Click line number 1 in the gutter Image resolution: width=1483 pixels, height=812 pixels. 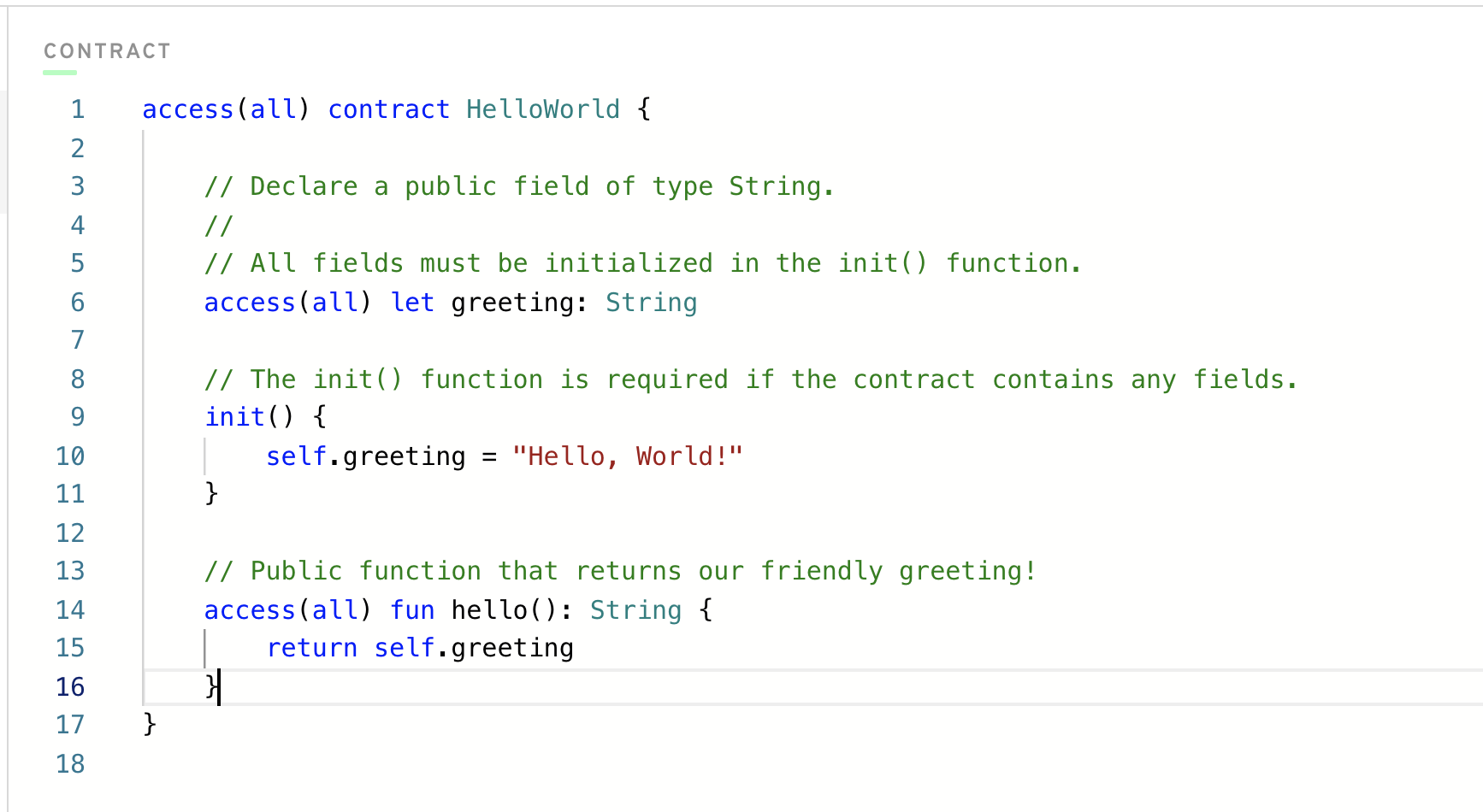[x=78, y=109]
